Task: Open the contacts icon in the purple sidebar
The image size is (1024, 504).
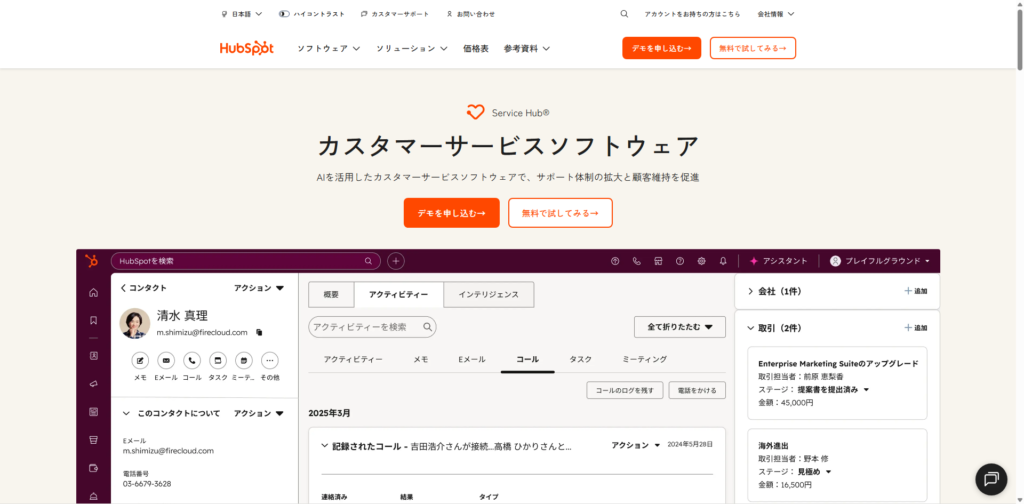Action: coord(93,356)
